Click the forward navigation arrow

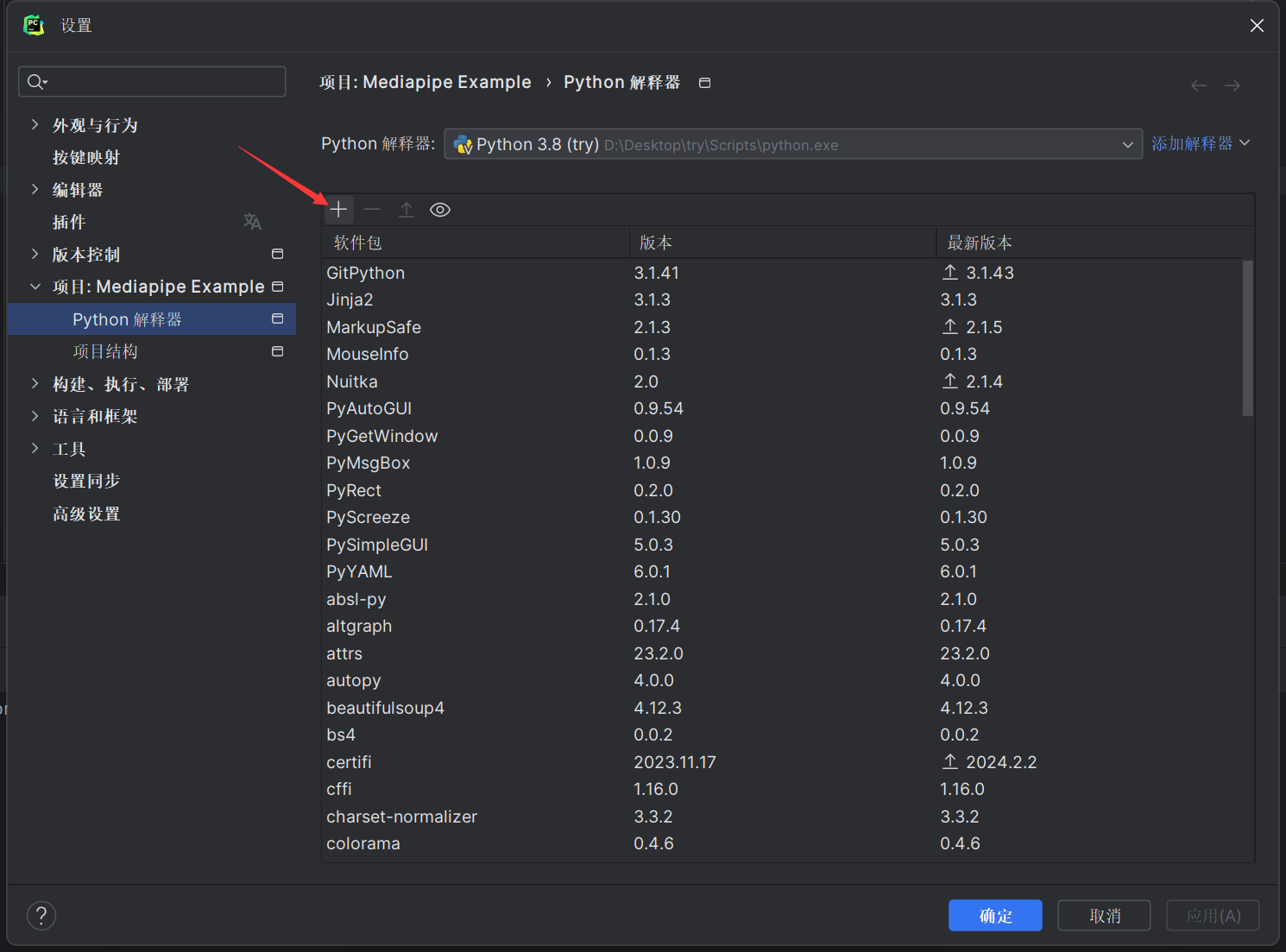point(1232,85)
